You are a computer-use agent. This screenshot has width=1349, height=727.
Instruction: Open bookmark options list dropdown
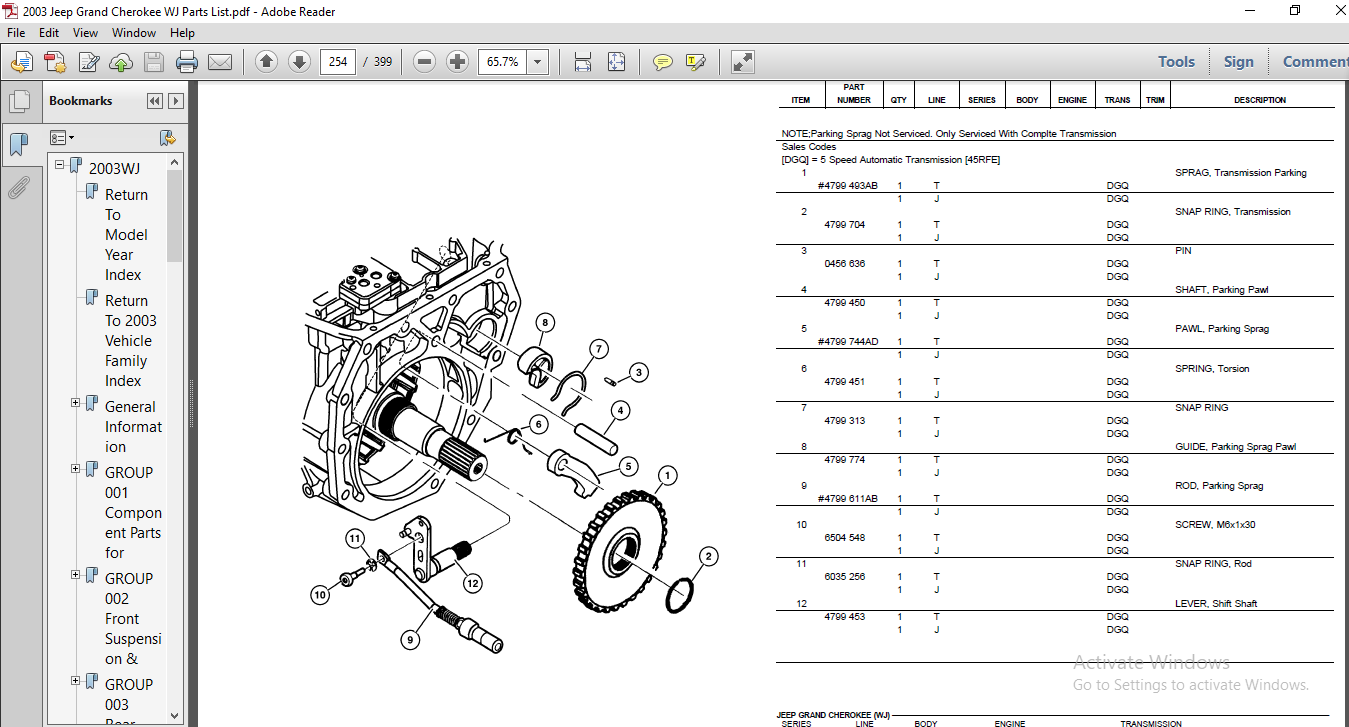pyautogui.click(x=62, y=137)
